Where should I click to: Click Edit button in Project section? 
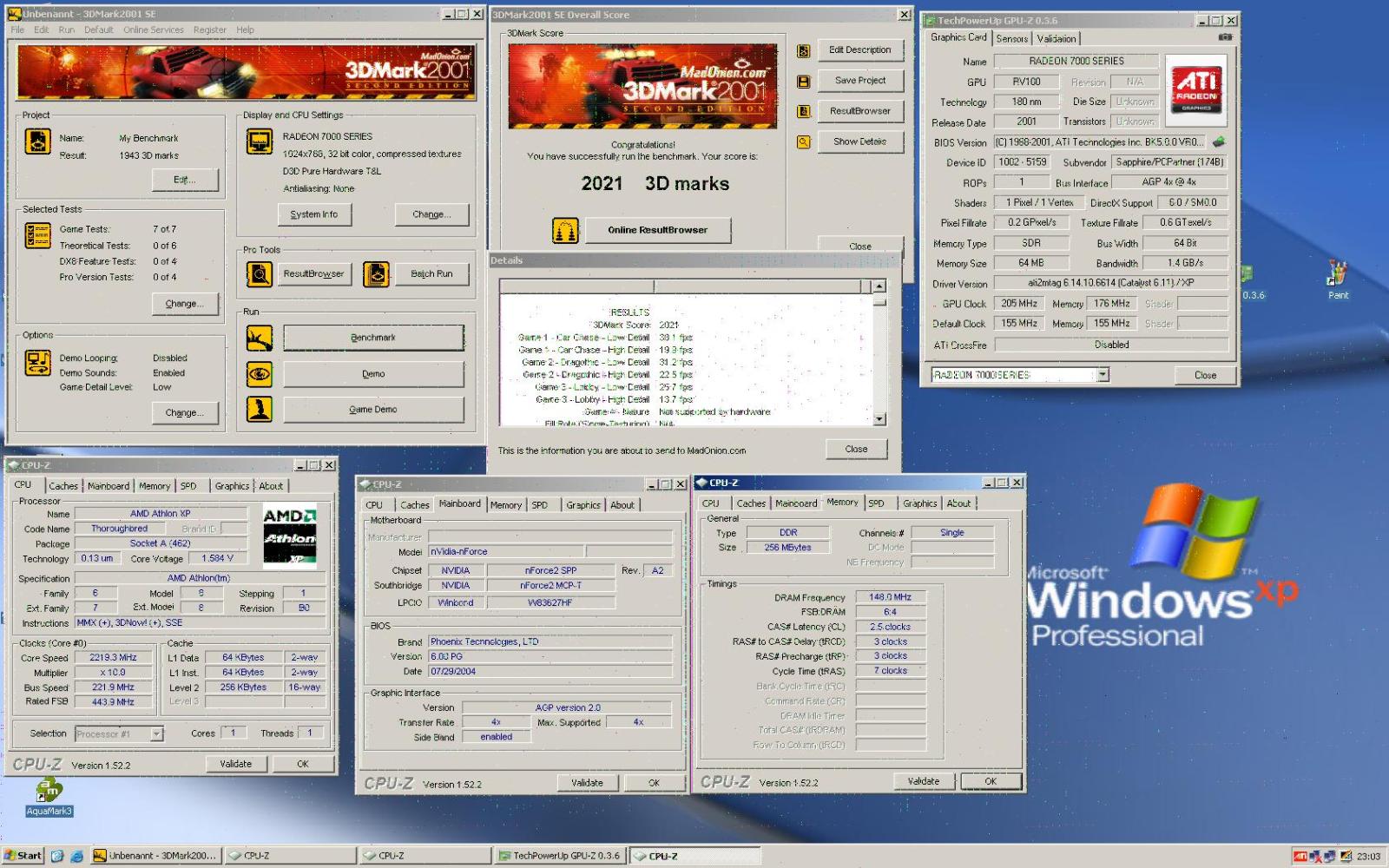[184, 180]
